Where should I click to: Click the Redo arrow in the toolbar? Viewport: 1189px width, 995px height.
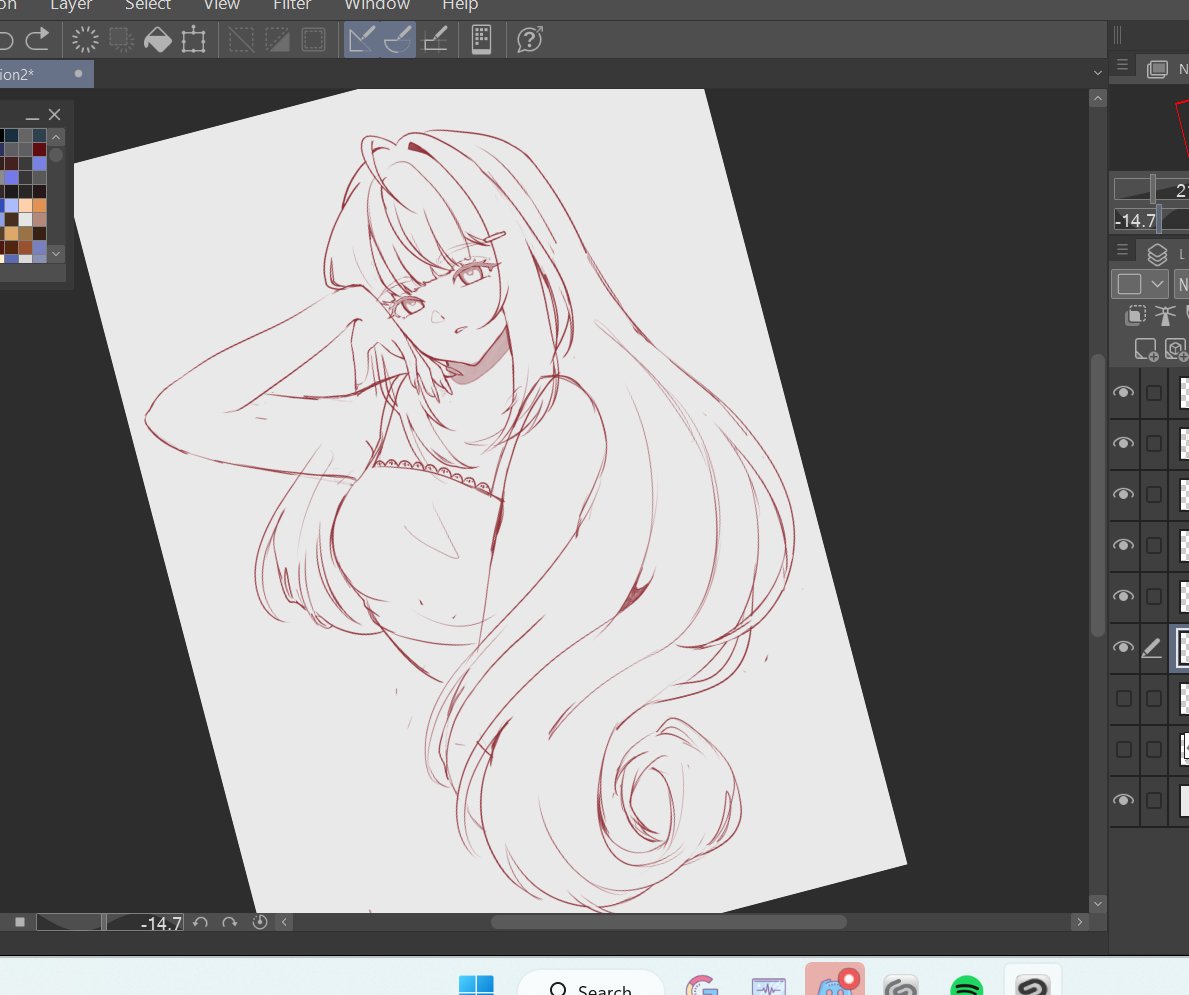(38, 40)
